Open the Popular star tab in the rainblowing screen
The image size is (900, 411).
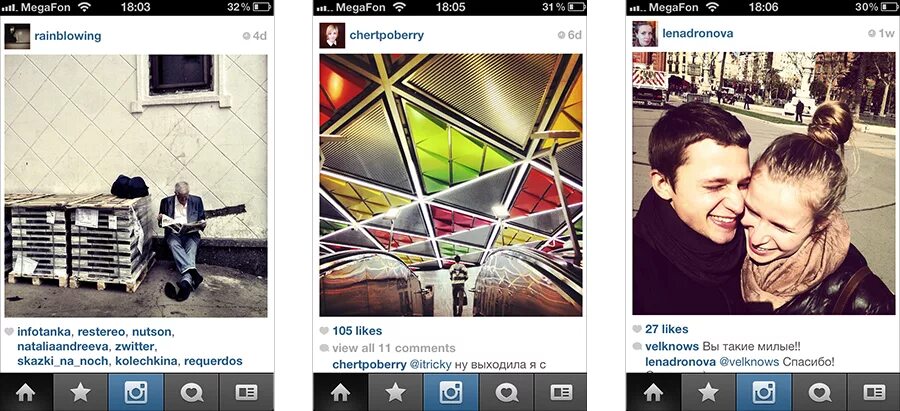coord(80,393)
